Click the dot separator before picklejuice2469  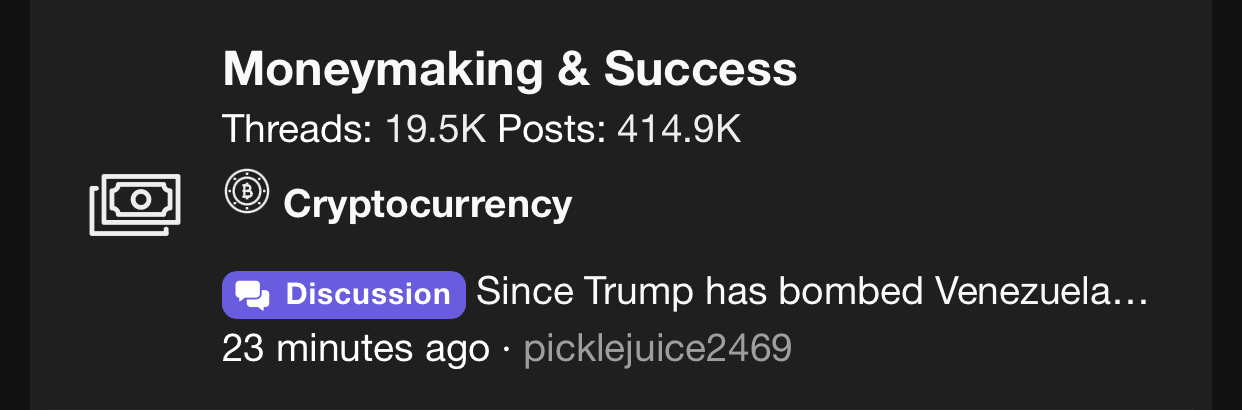(x=506, y=348)
